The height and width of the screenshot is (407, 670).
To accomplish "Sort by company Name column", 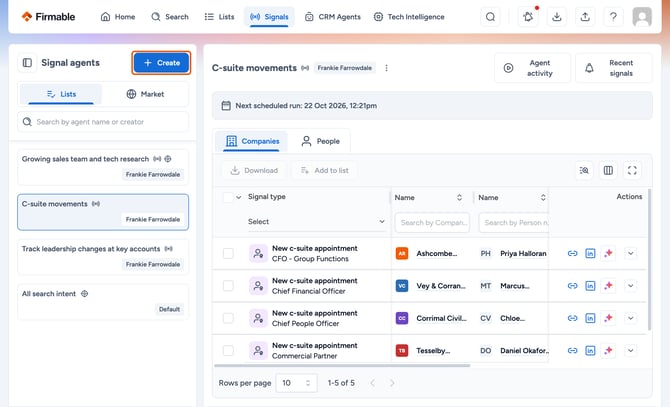I will tap(459, 197).
